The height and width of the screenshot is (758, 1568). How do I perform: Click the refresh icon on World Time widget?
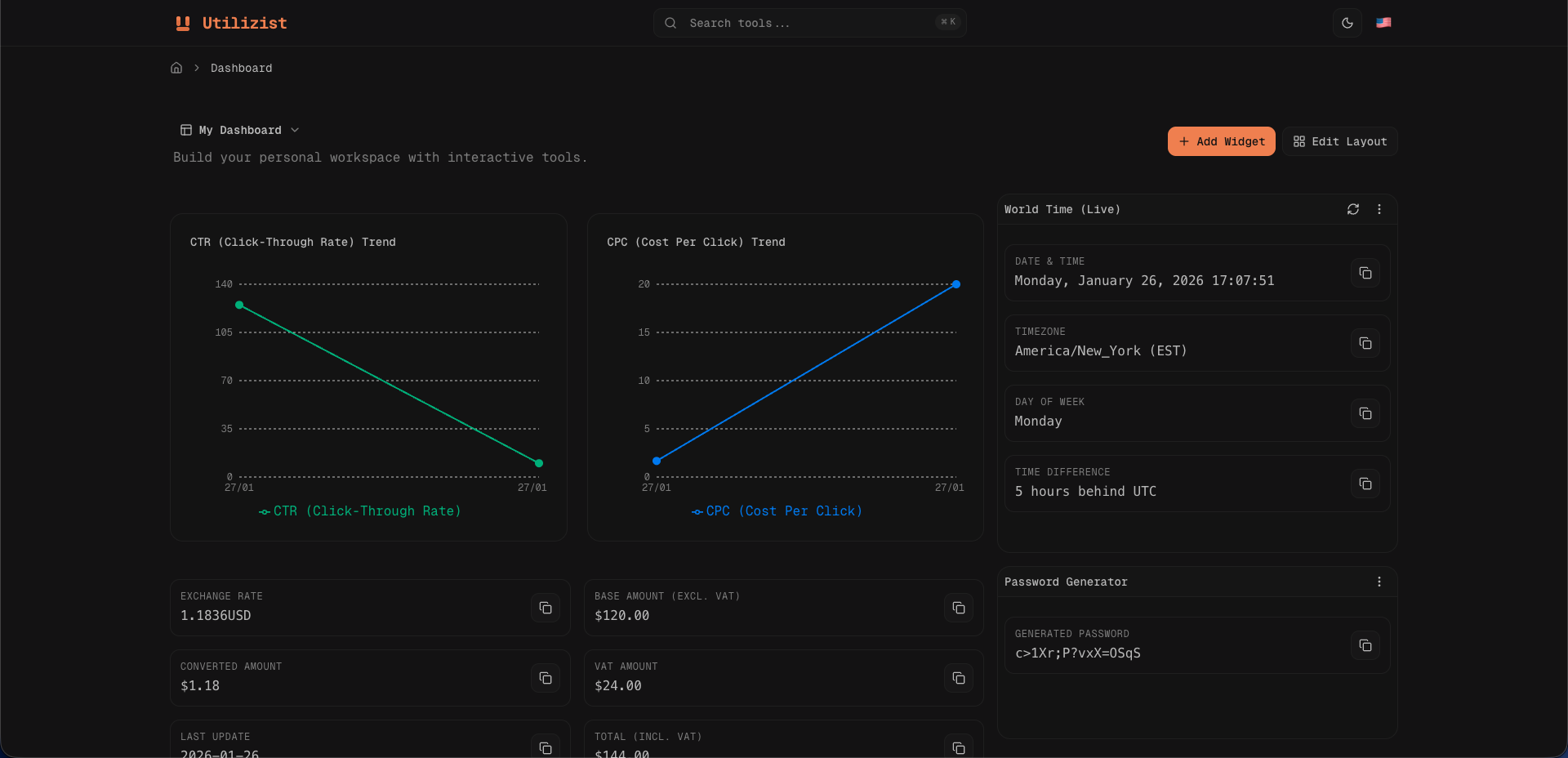click(x=1353, y=209)
